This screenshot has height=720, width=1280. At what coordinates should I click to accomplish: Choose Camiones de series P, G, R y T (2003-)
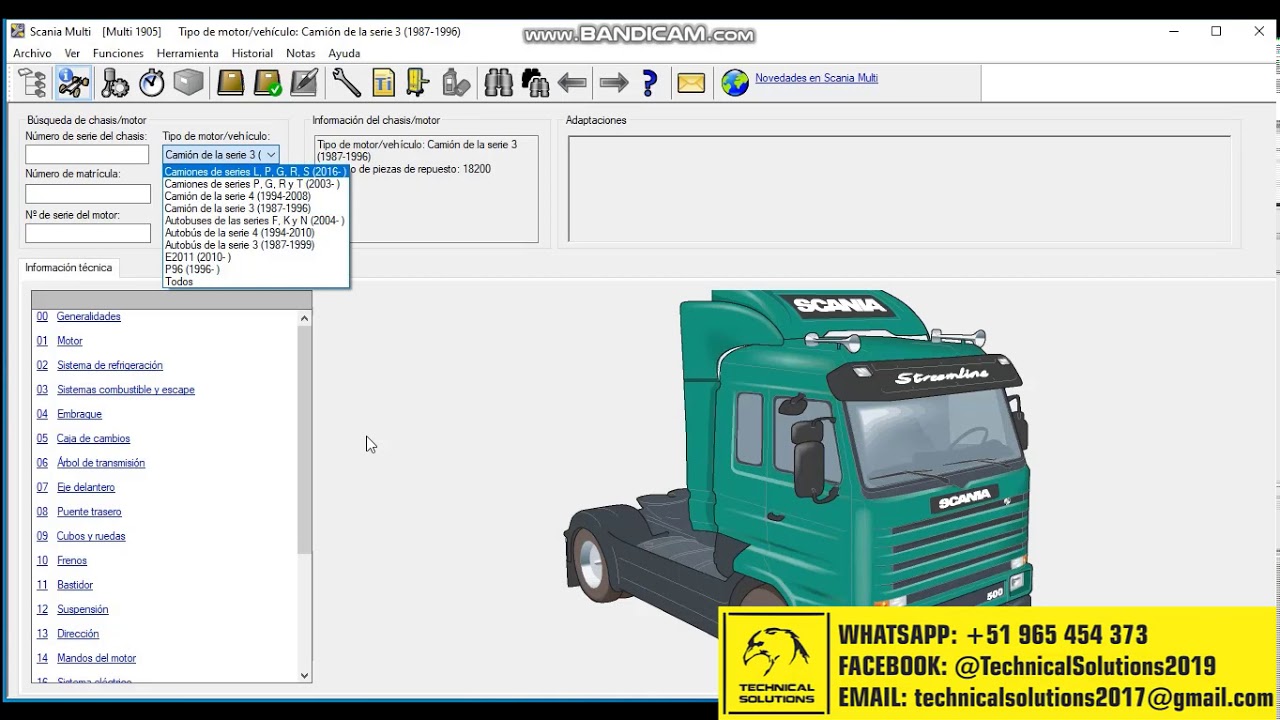[255, 184]
